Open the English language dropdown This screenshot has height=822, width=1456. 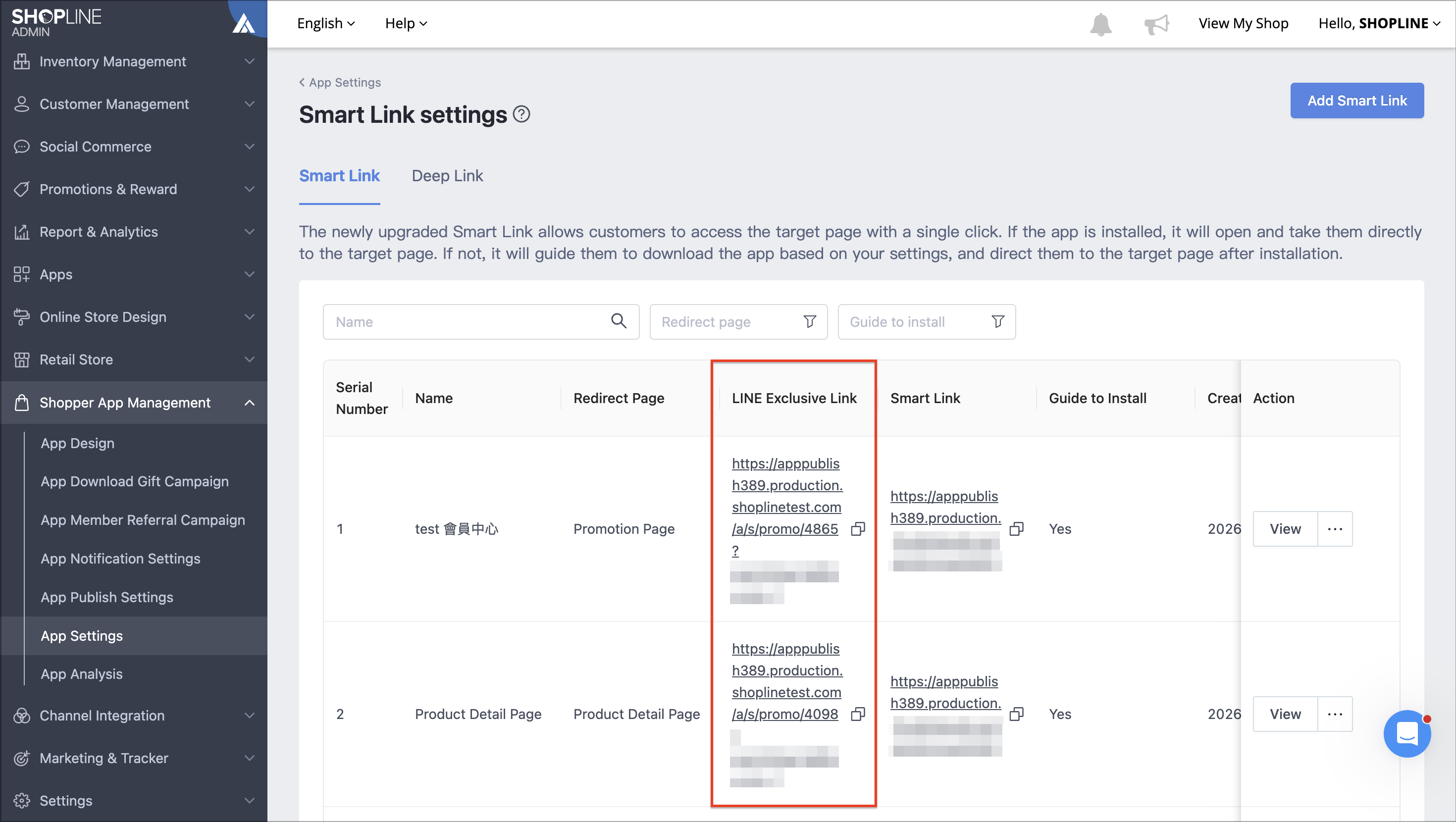click(326, 23)
